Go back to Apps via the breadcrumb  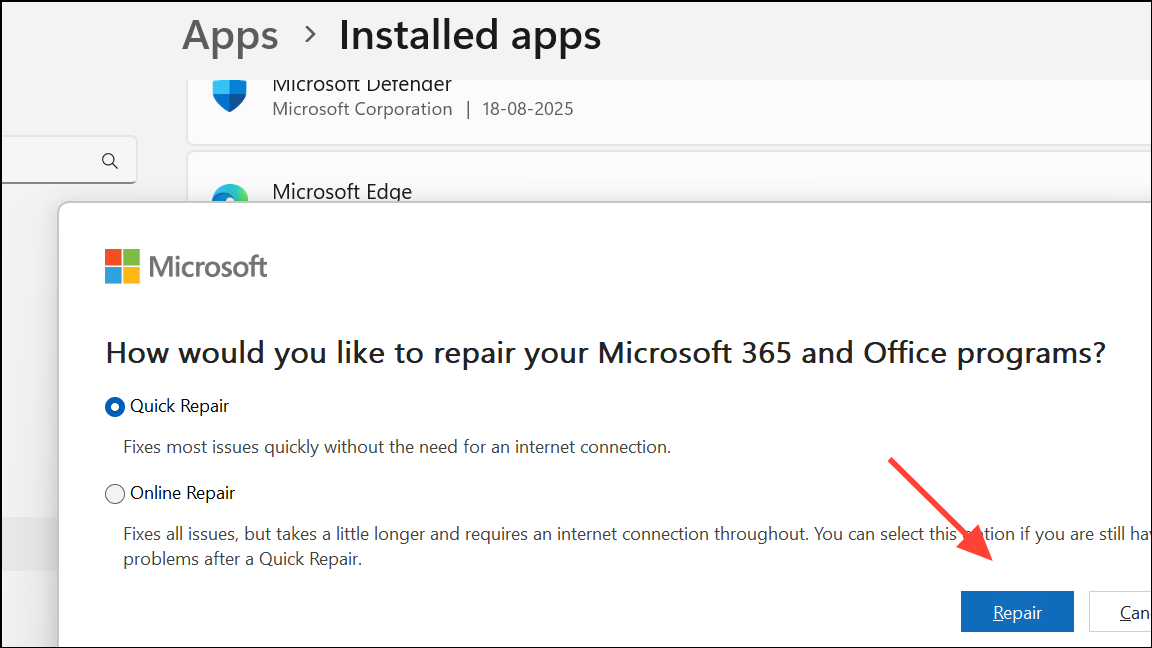(x=231, y=36)
